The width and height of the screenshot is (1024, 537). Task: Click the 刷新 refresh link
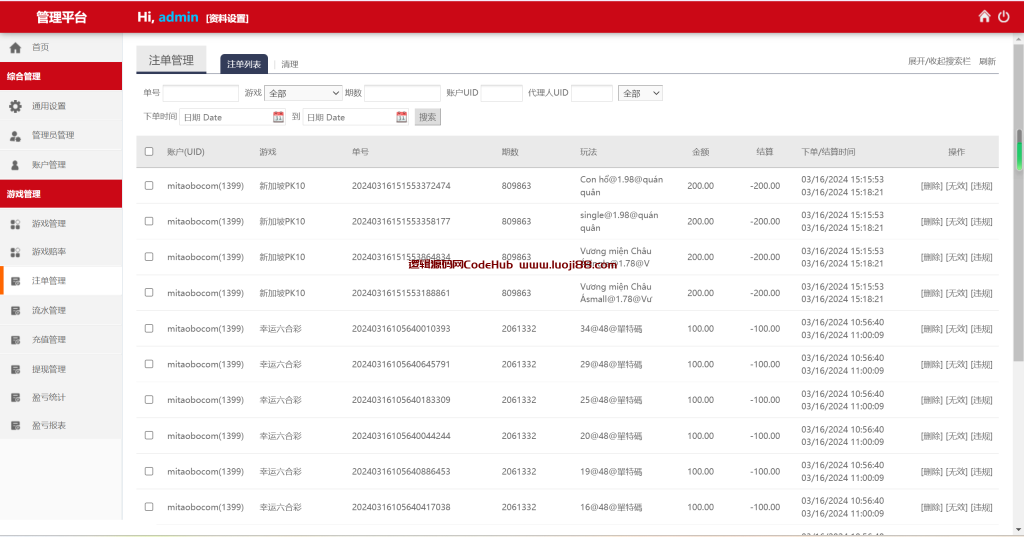(x=987, y=61)
